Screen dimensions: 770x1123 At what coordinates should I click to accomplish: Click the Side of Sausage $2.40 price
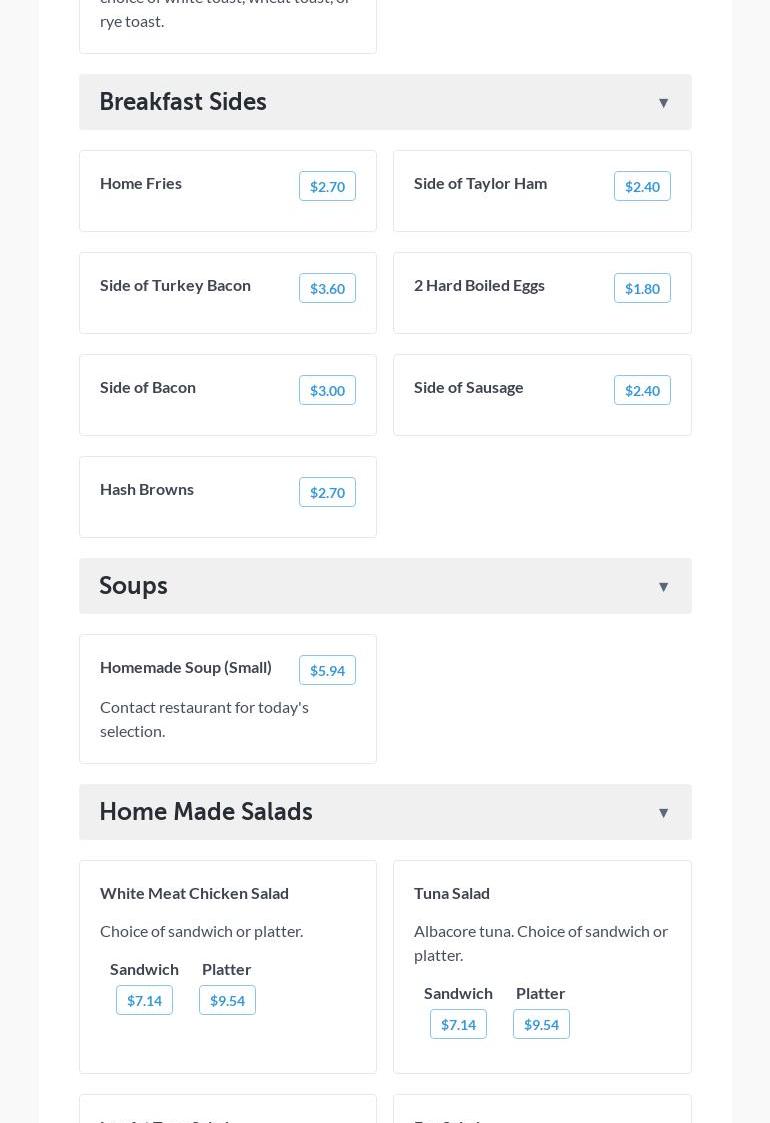point(642,390)
